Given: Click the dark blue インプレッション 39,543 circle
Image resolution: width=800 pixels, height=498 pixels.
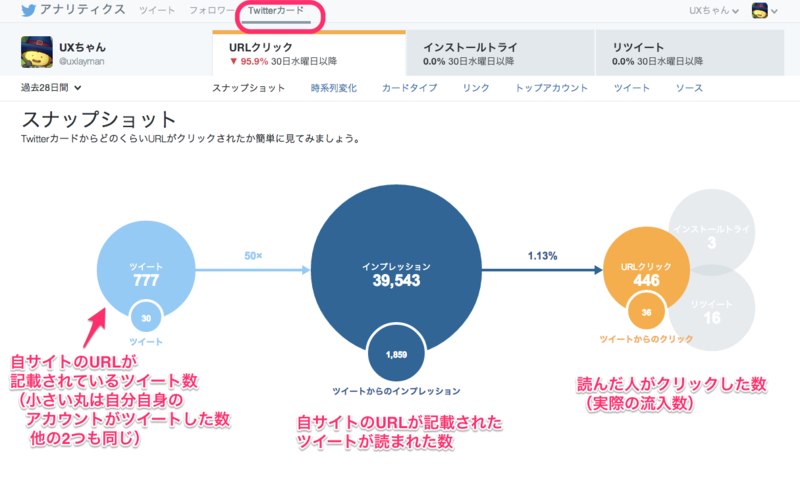Looking at the screenshot, I should 396,268.
